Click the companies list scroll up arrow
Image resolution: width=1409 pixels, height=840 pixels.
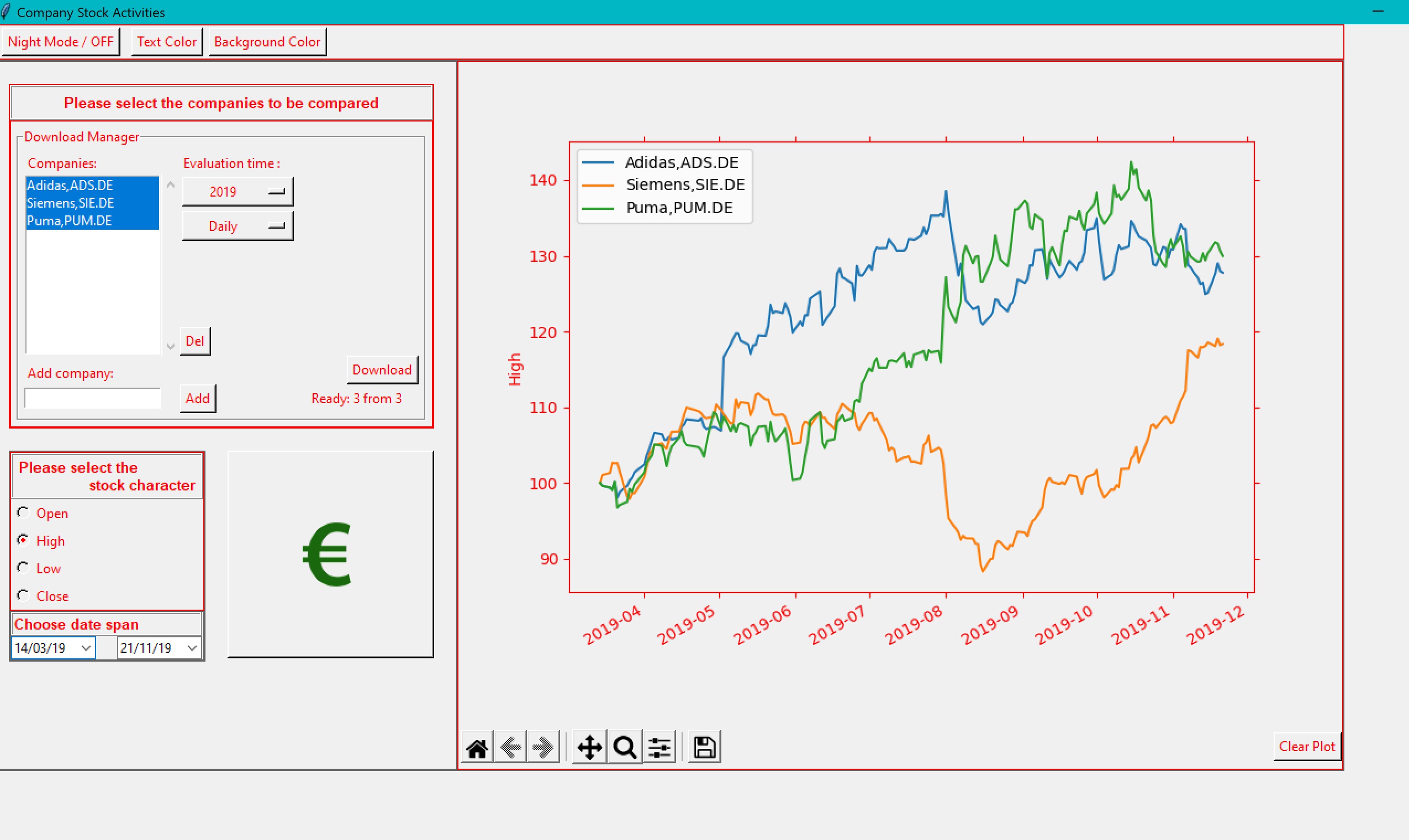(x=170, y=185)
